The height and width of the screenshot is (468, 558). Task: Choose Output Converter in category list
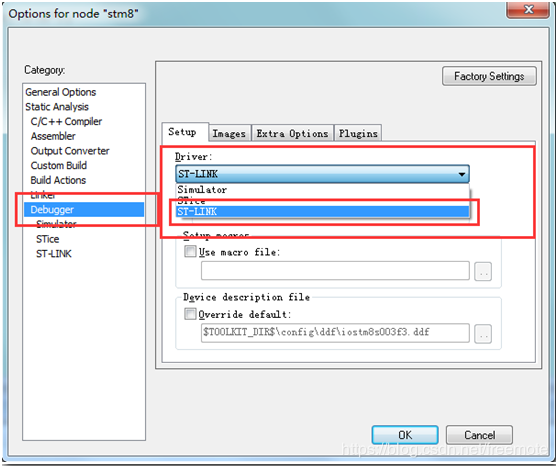[70, 151]
